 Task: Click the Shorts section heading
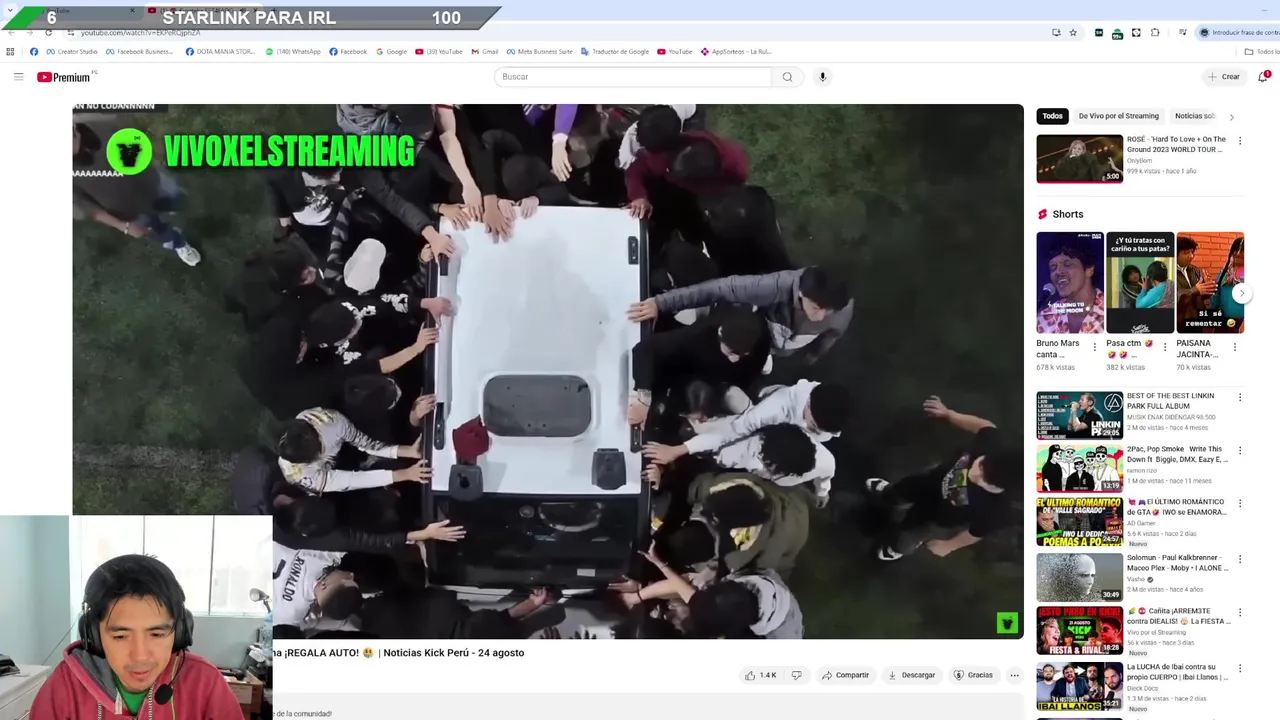tap(1067, 214)
